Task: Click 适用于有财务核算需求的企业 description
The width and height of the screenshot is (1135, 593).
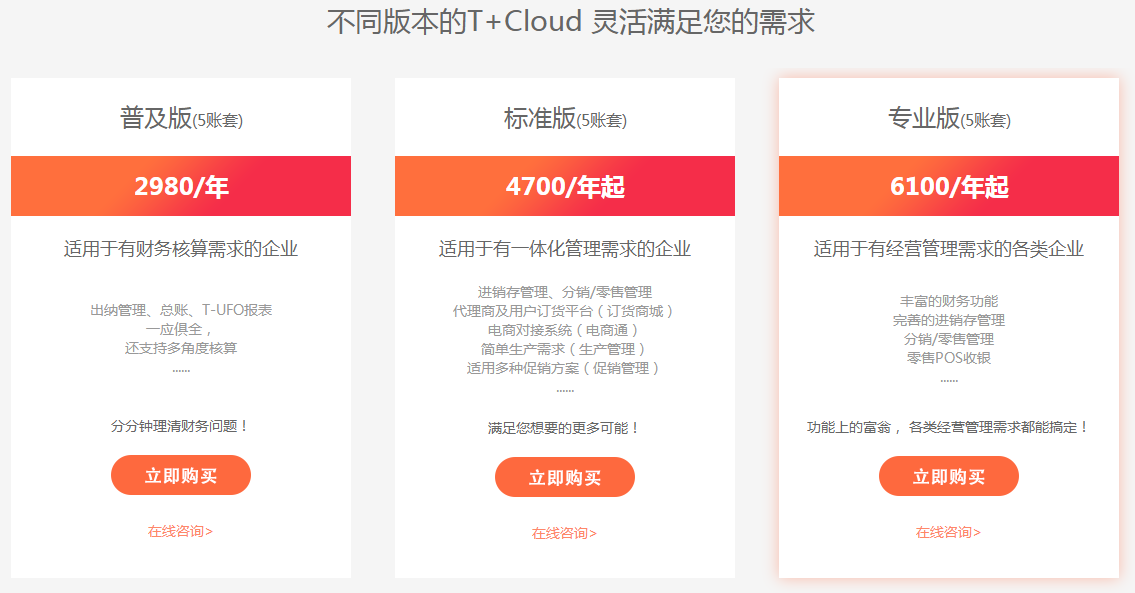Action: [181, 249]
